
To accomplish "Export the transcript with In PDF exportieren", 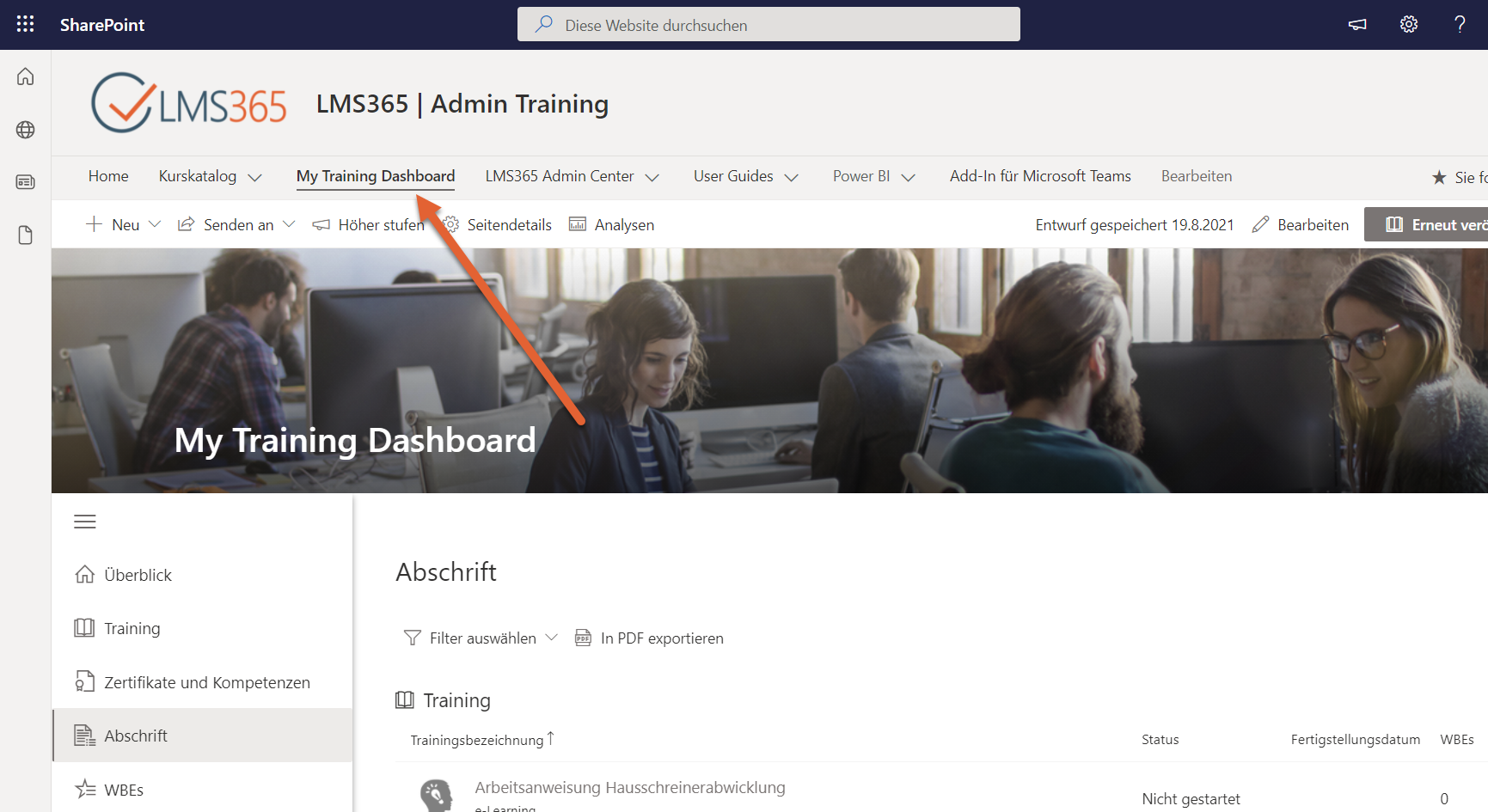I will point(661,638).
